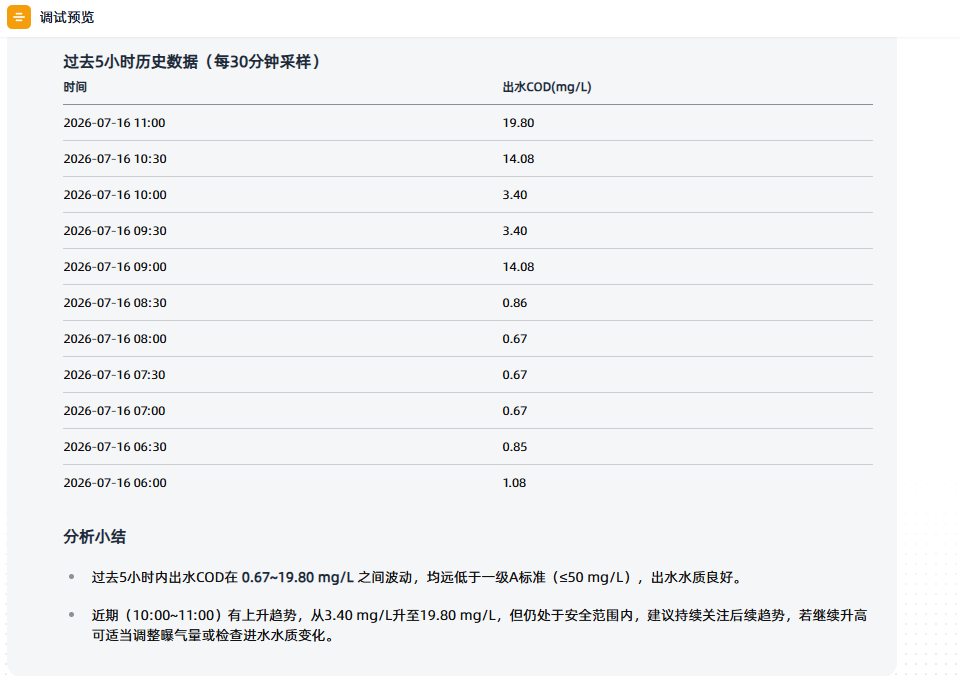Viewport: 960px width, 676px height.
Task: Click the summary bullet starting 近期（10:00~11:00）
Action: click(x=479, y=625)
